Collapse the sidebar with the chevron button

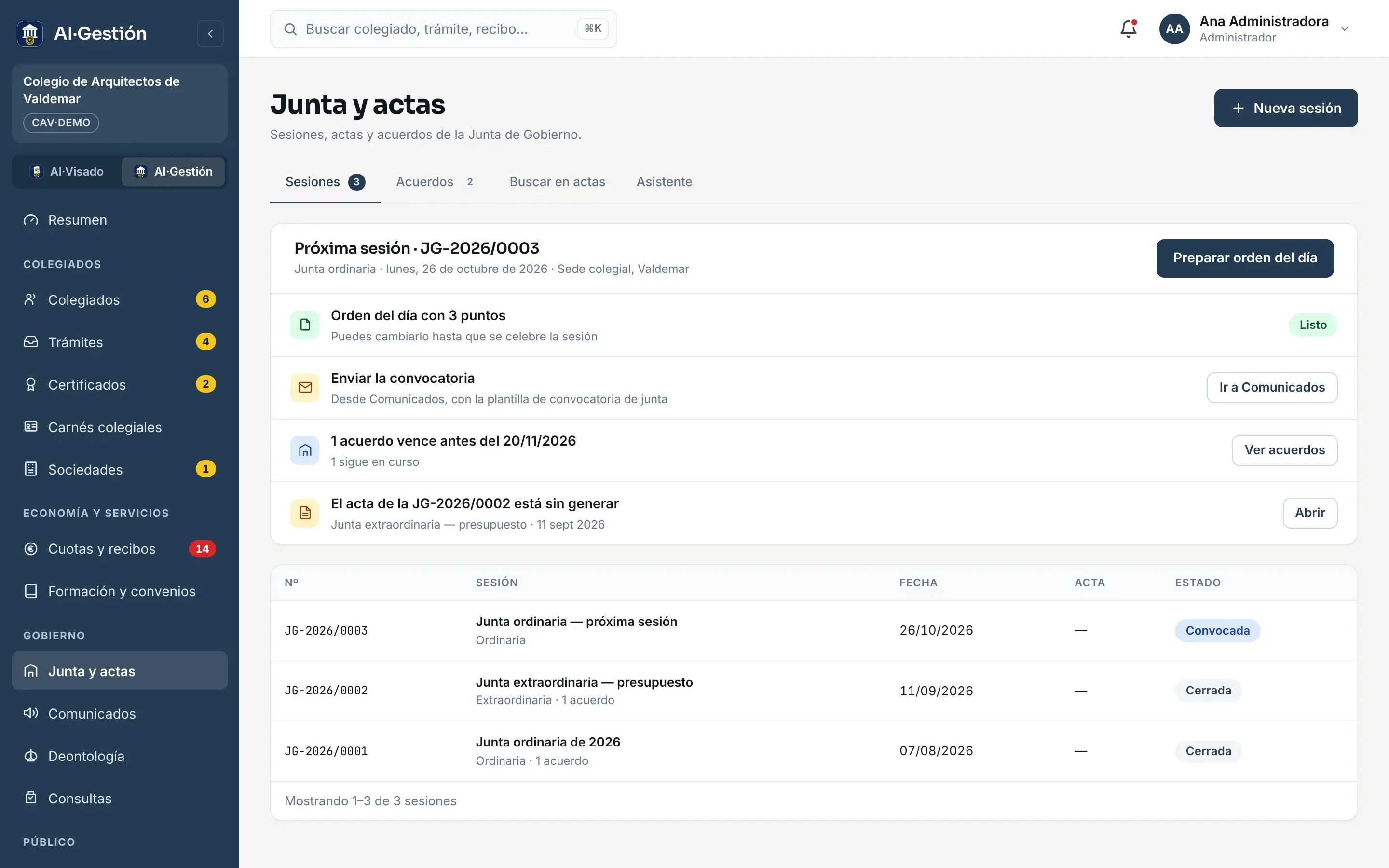click(210, 33)
